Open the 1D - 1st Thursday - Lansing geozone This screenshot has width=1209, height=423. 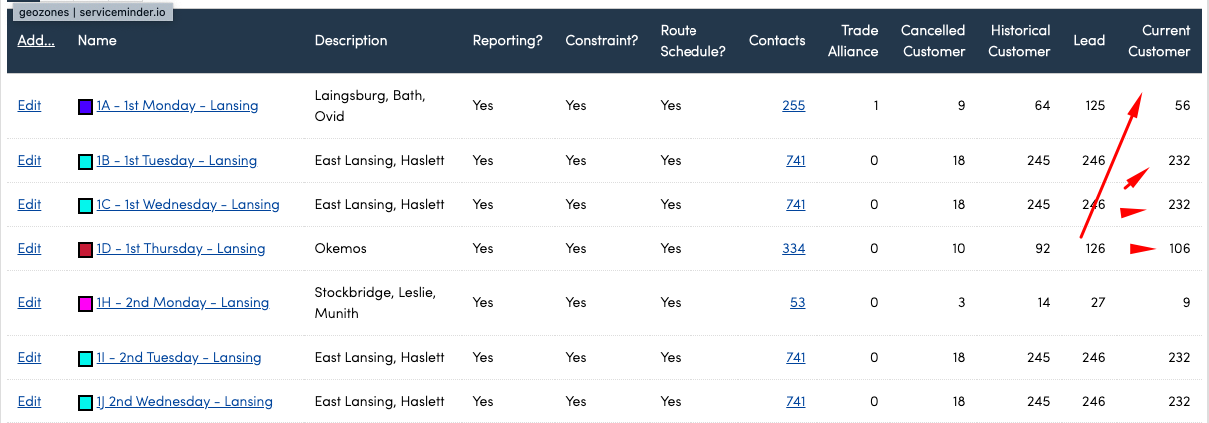tap(180, 249)
